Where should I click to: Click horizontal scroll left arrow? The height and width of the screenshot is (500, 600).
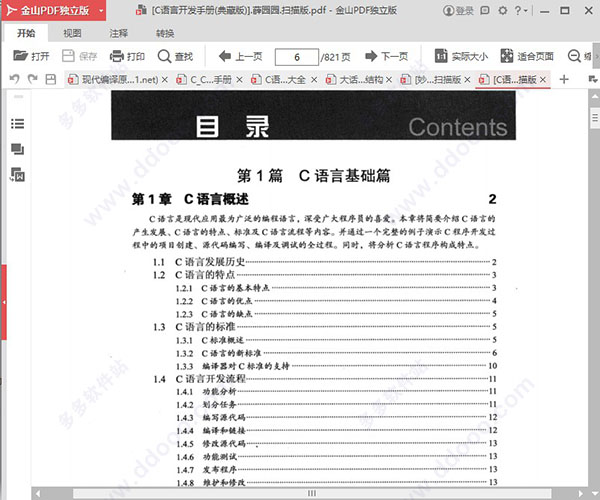[x=38, y=493]
